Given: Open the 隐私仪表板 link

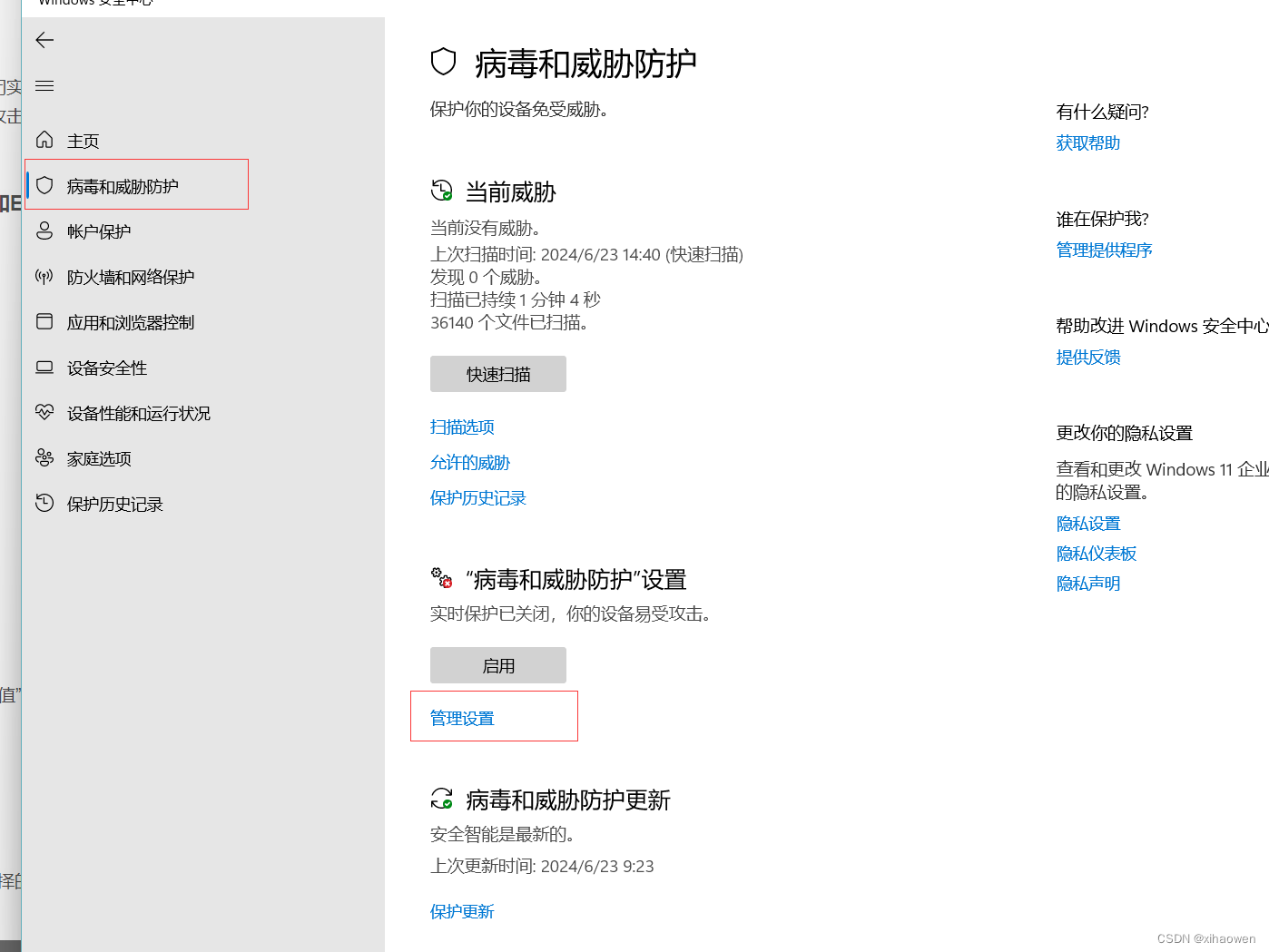Looking at the screenshot, I should (1097, 554).
